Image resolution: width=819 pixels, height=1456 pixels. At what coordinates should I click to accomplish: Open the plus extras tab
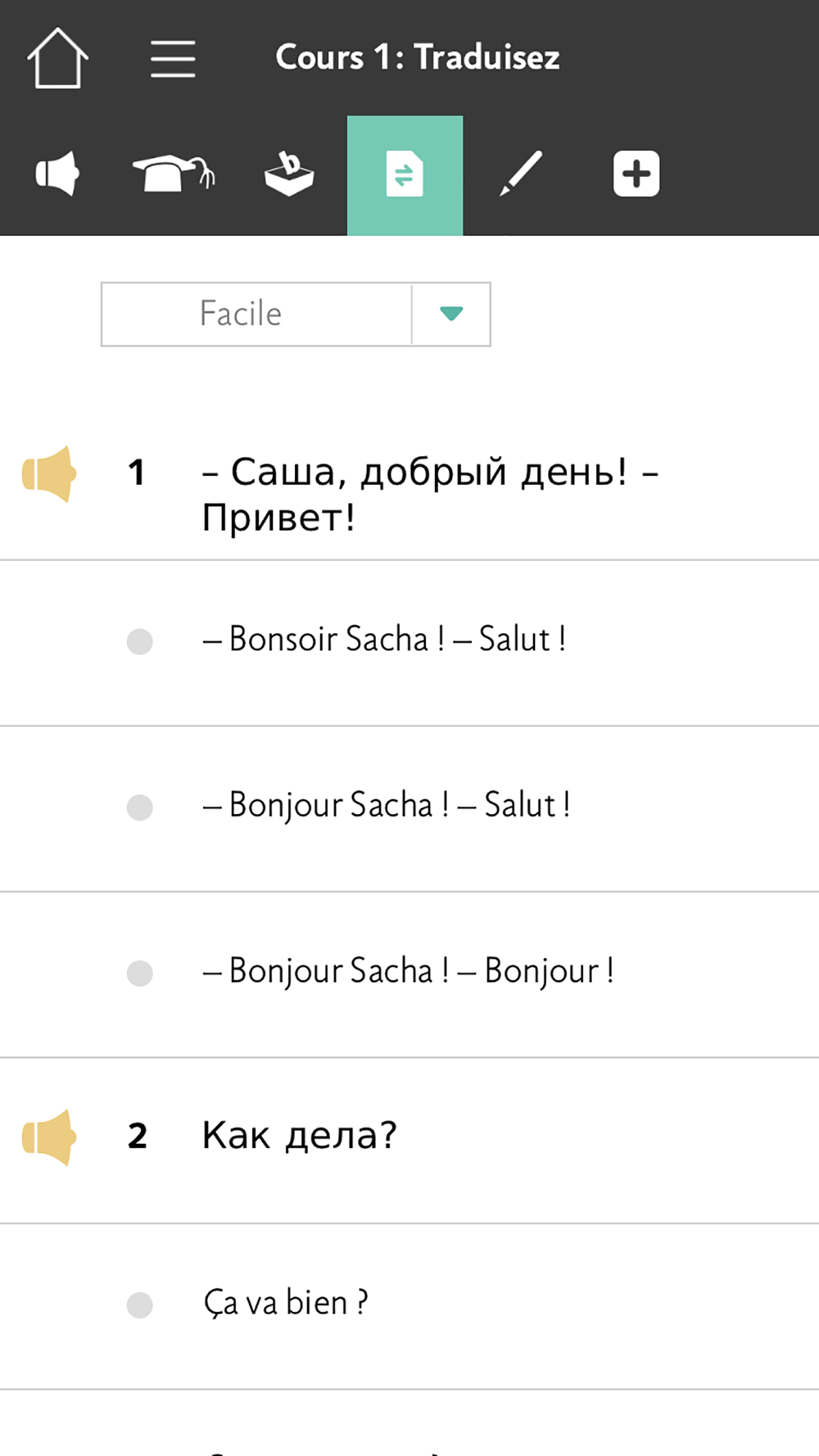point(636,174)
